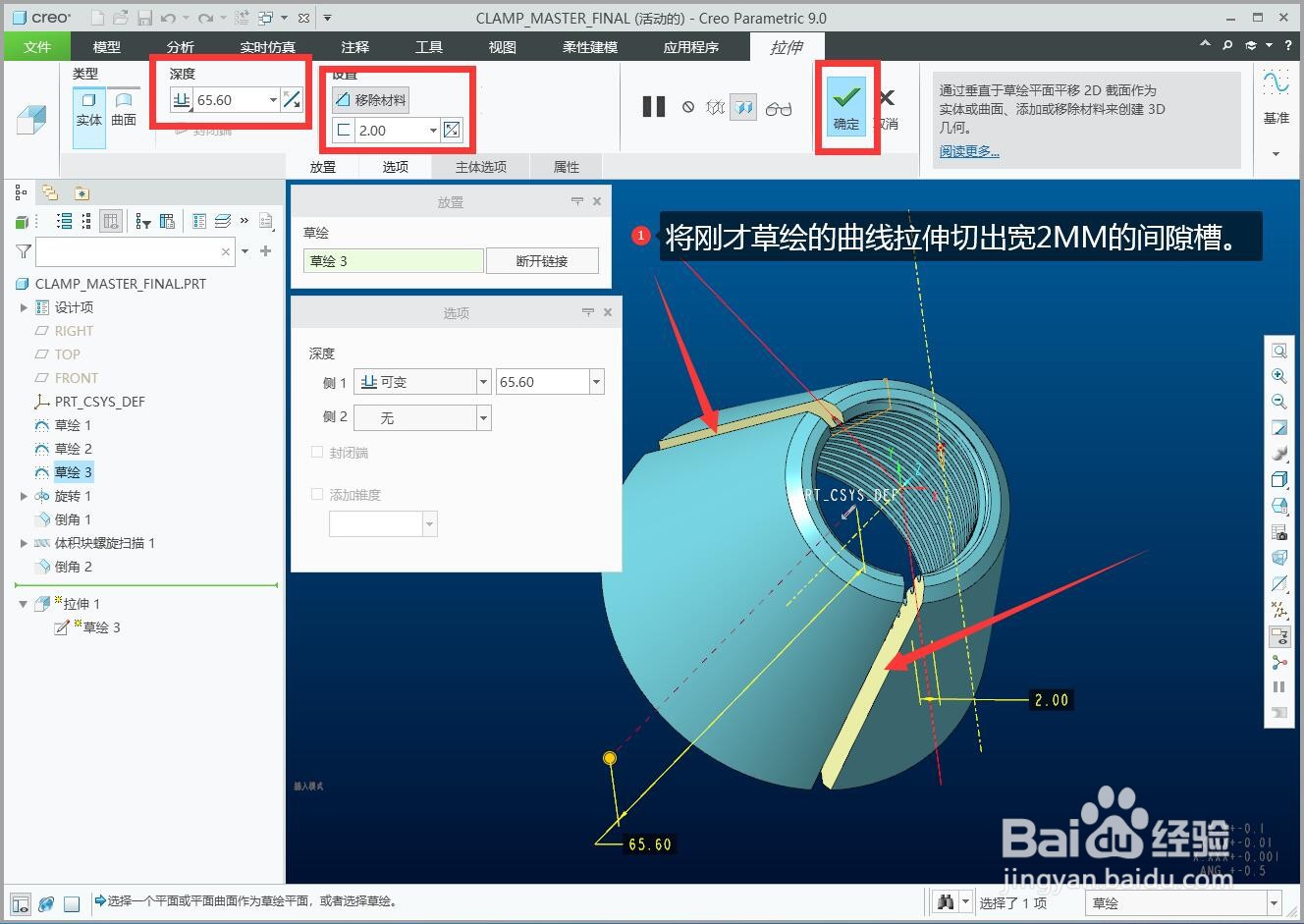1304x924 pixels.
Task: Switch to the 模型 ribbon tab
Action: 106,46
